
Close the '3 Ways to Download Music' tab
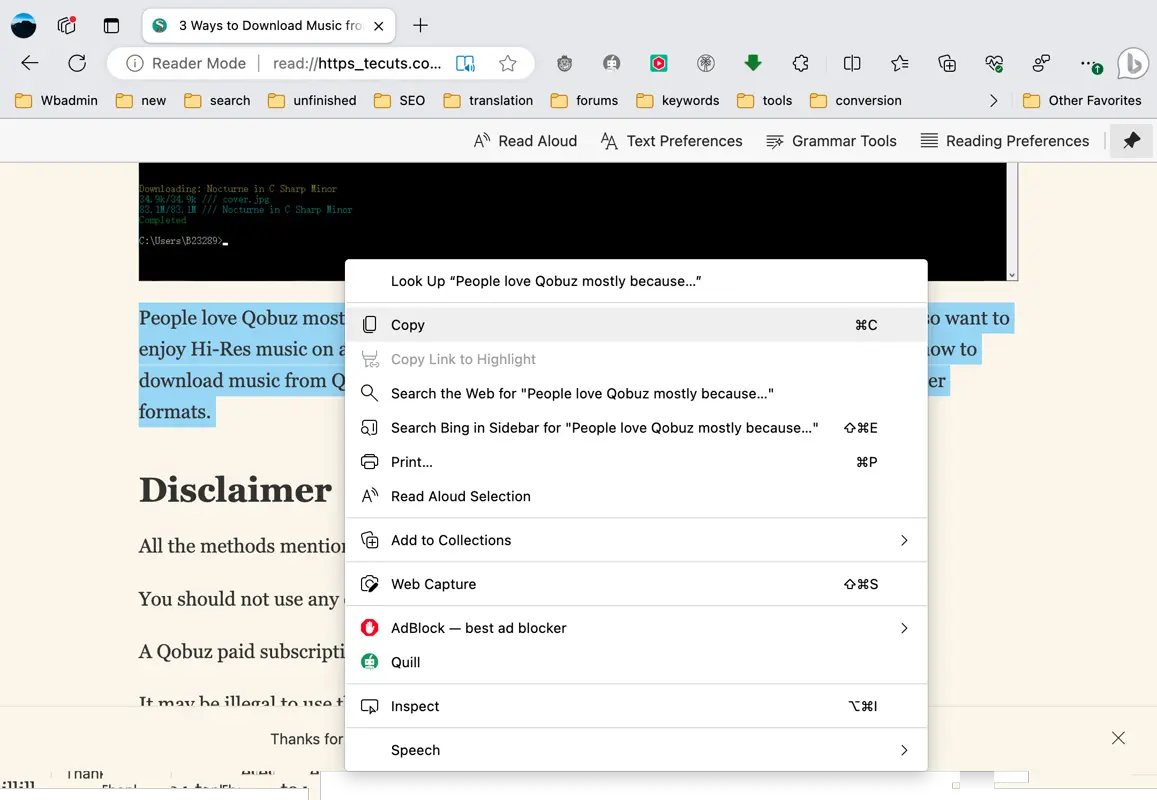point(379,26)
